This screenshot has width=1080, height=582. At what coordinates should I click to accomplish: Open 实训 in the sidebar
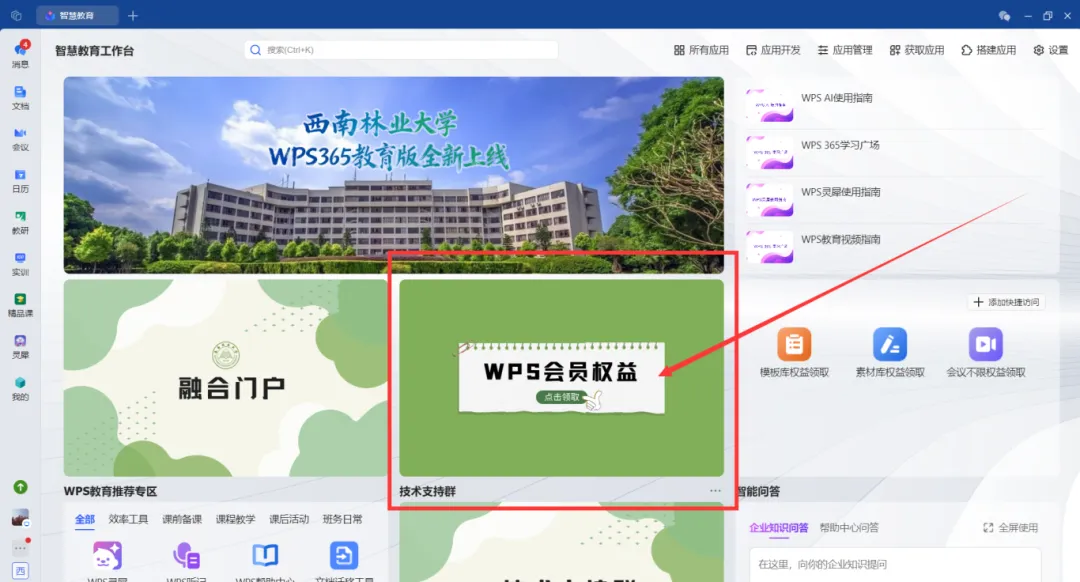tap(21, 263)
